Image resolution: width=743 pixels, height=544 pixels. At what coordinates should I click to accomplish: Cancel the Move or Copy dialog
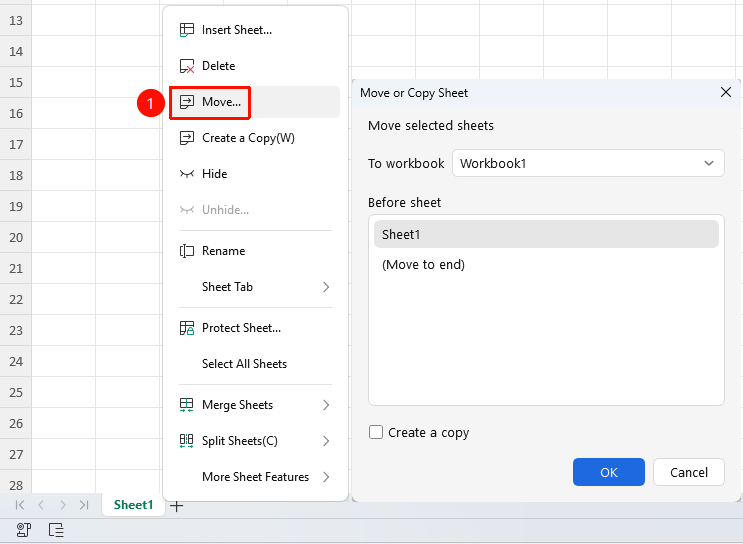pos(689,472)
